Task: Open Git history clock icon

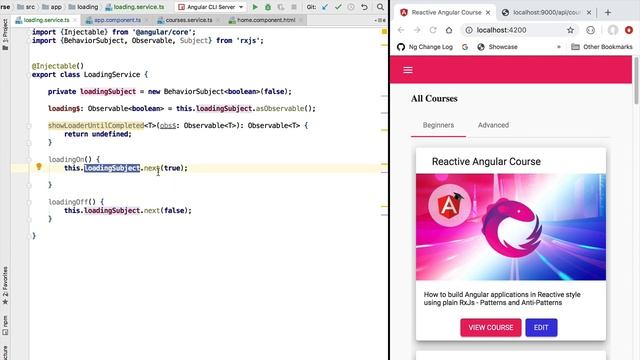Action: click(x=351, y=7)
